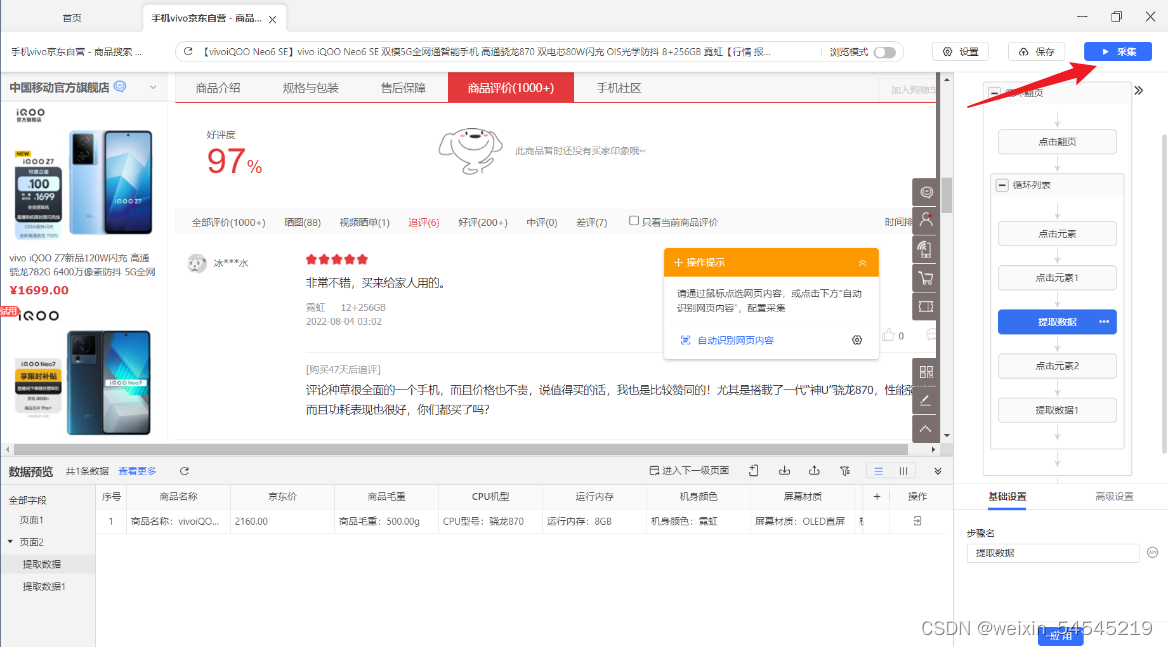
Task: Close the 手机vivo京东自营 tab
Action: click(273, 19)
